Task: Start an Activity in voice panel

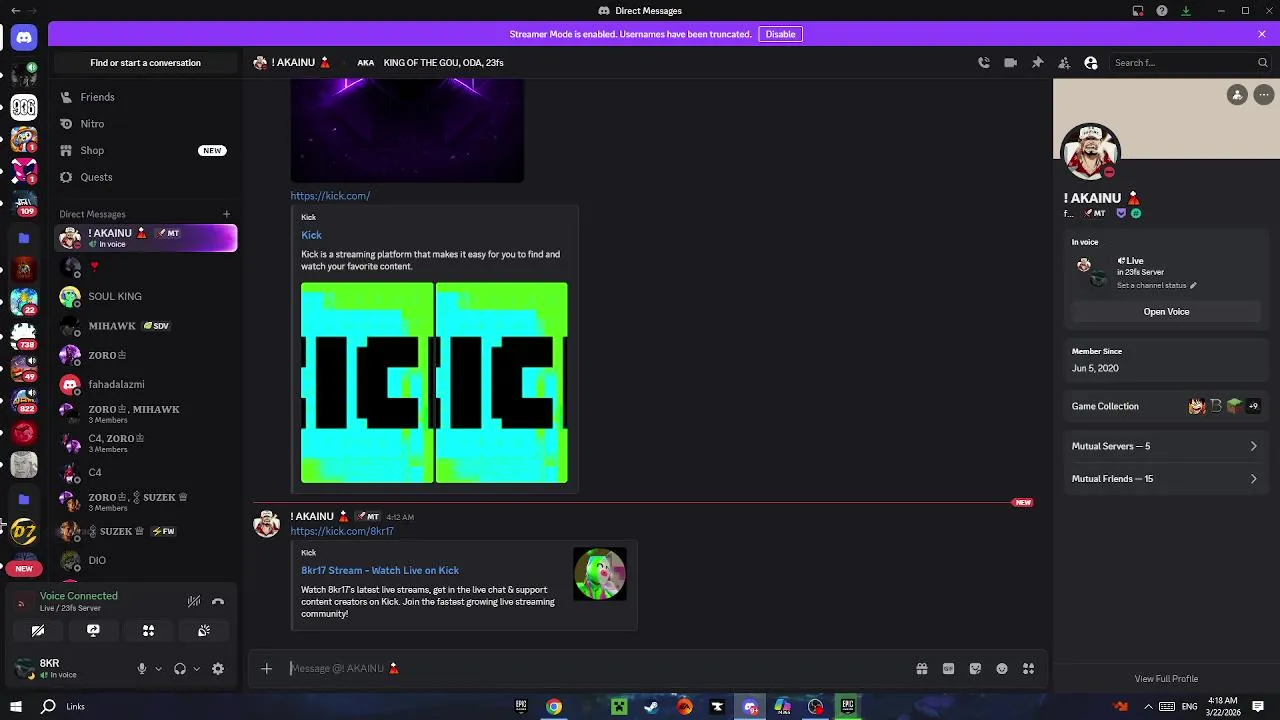Action: [x=148, y=631]
